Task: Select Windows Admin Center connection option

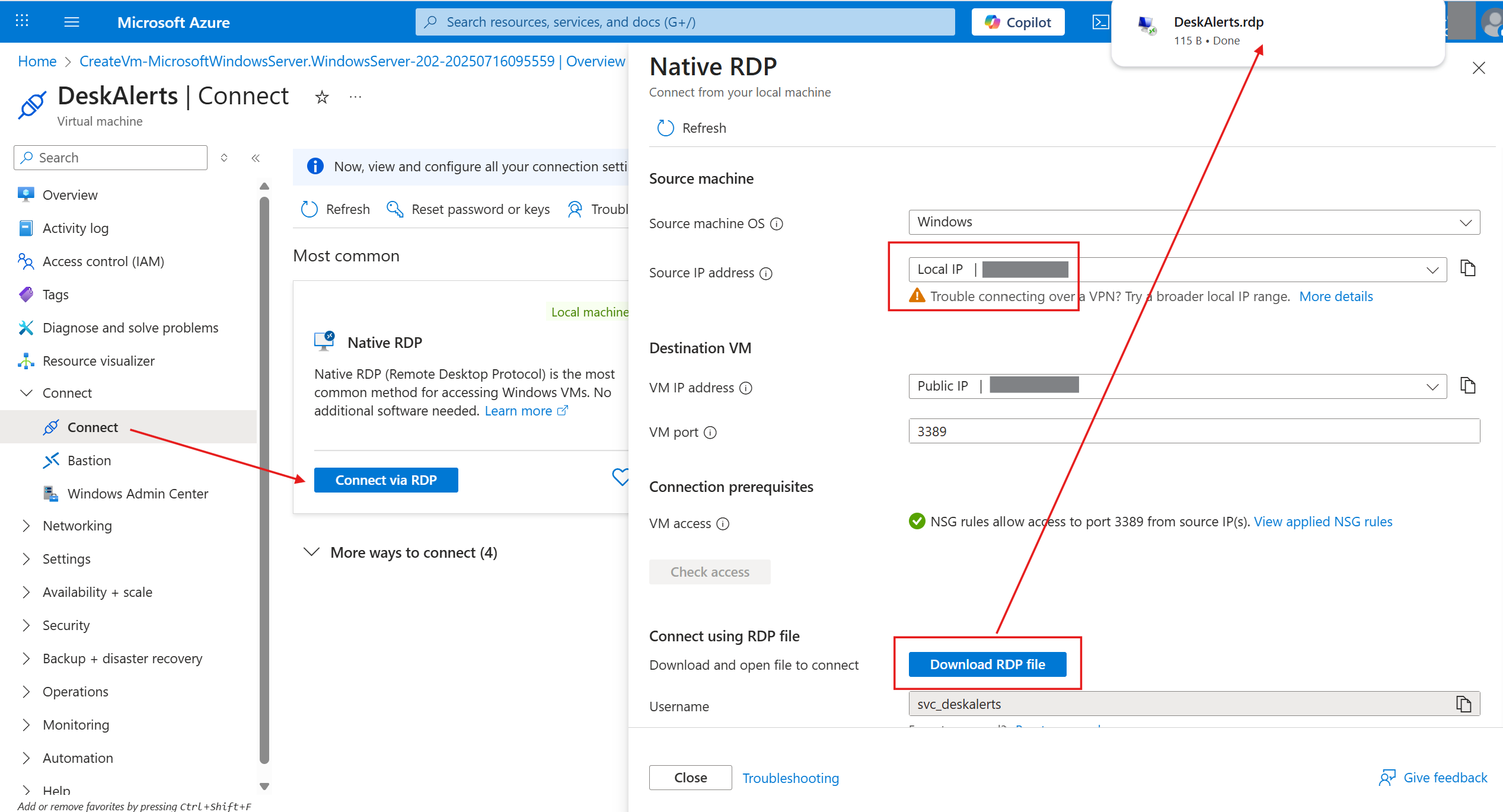Action: pos(138,493)
